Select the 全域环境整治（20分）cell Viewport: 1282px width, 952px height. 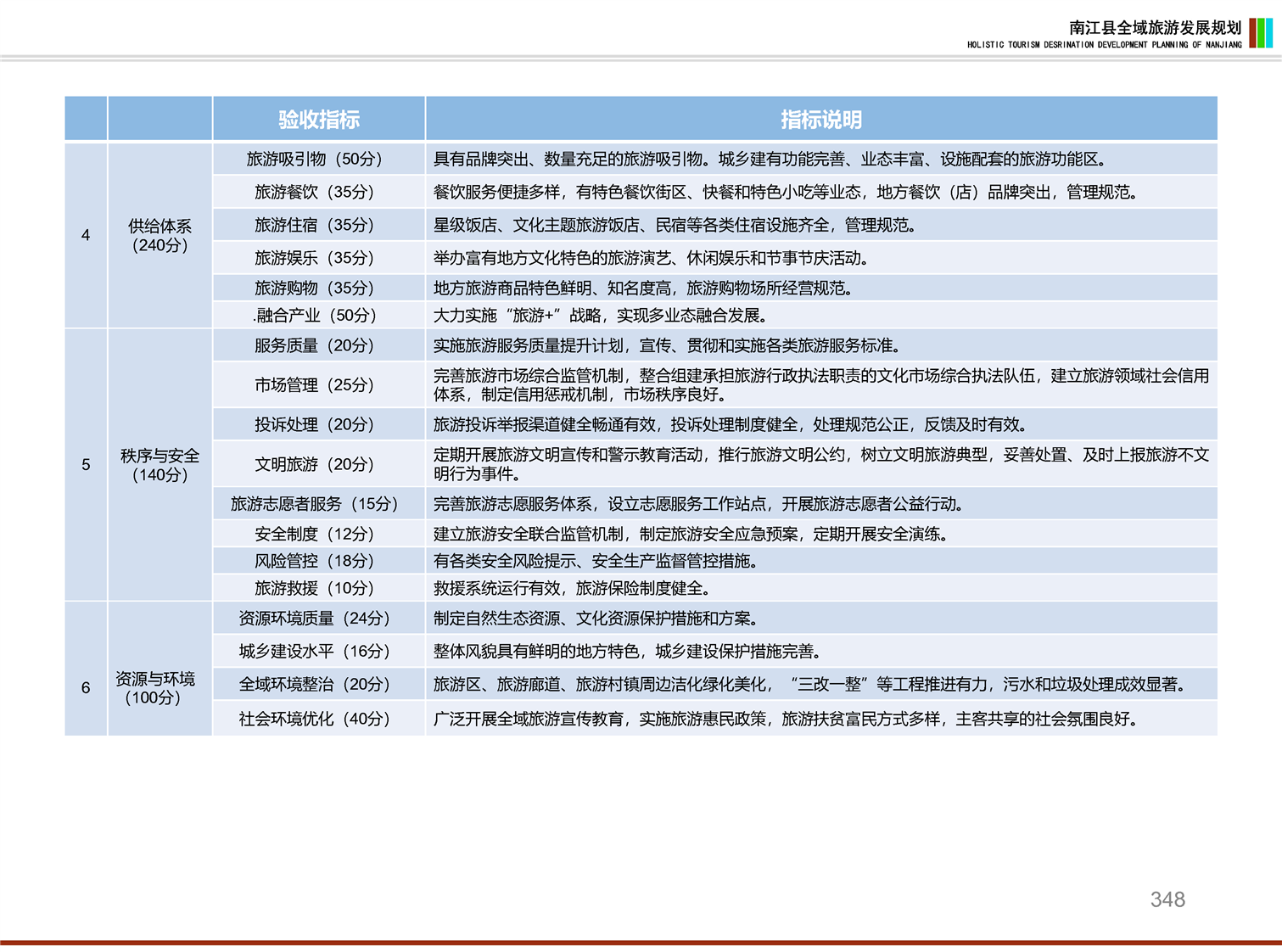click(318, 684)
